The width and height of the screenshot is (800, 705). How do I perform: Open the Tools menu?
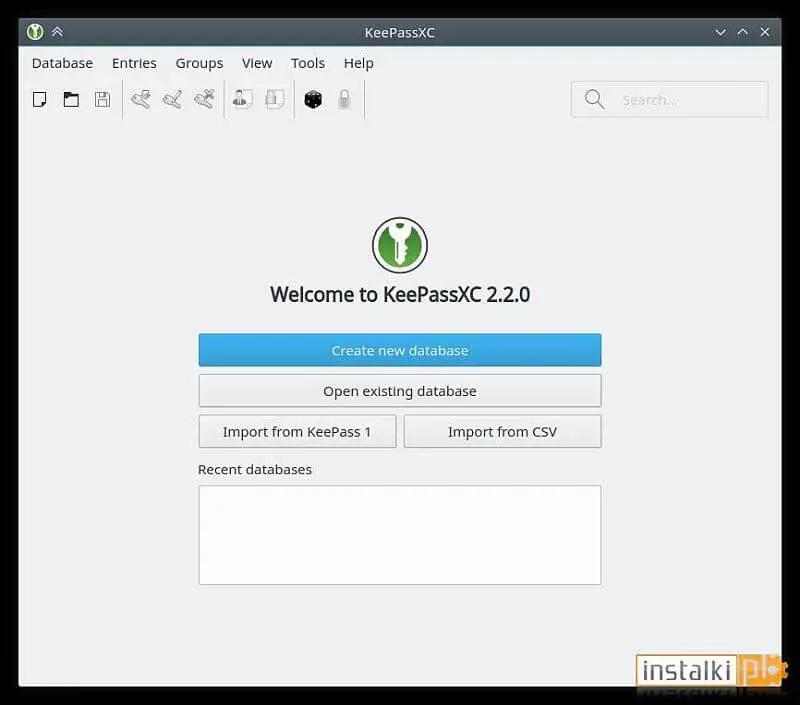pos(308,63)
